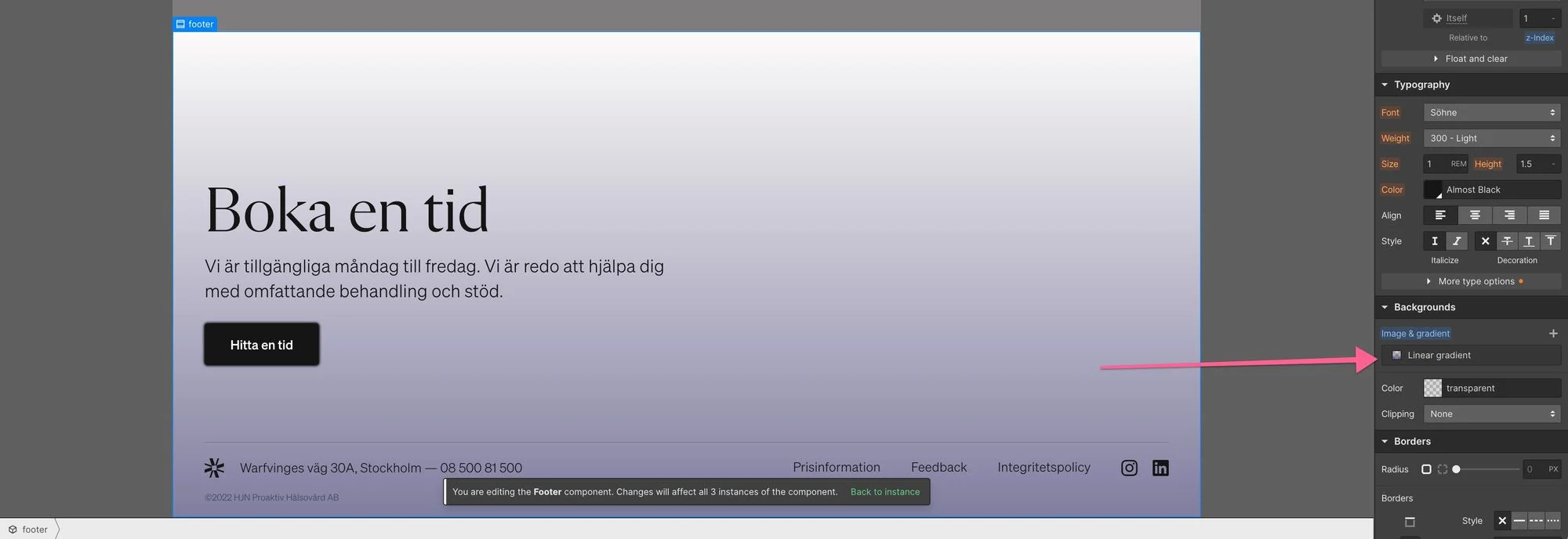Open the Almost Black text color swatch

tap(1433, 190)
